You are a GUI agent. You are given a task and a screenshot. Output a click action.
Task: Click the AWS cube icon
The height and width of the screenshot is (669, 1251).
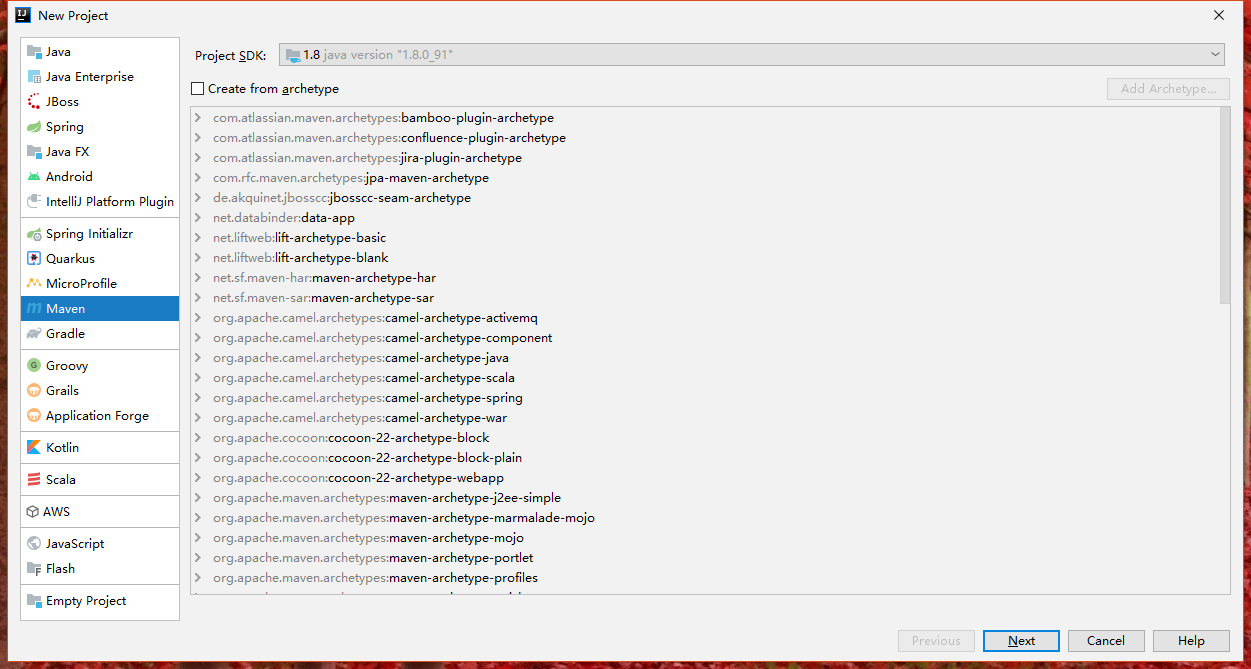[x=33, y=512]
